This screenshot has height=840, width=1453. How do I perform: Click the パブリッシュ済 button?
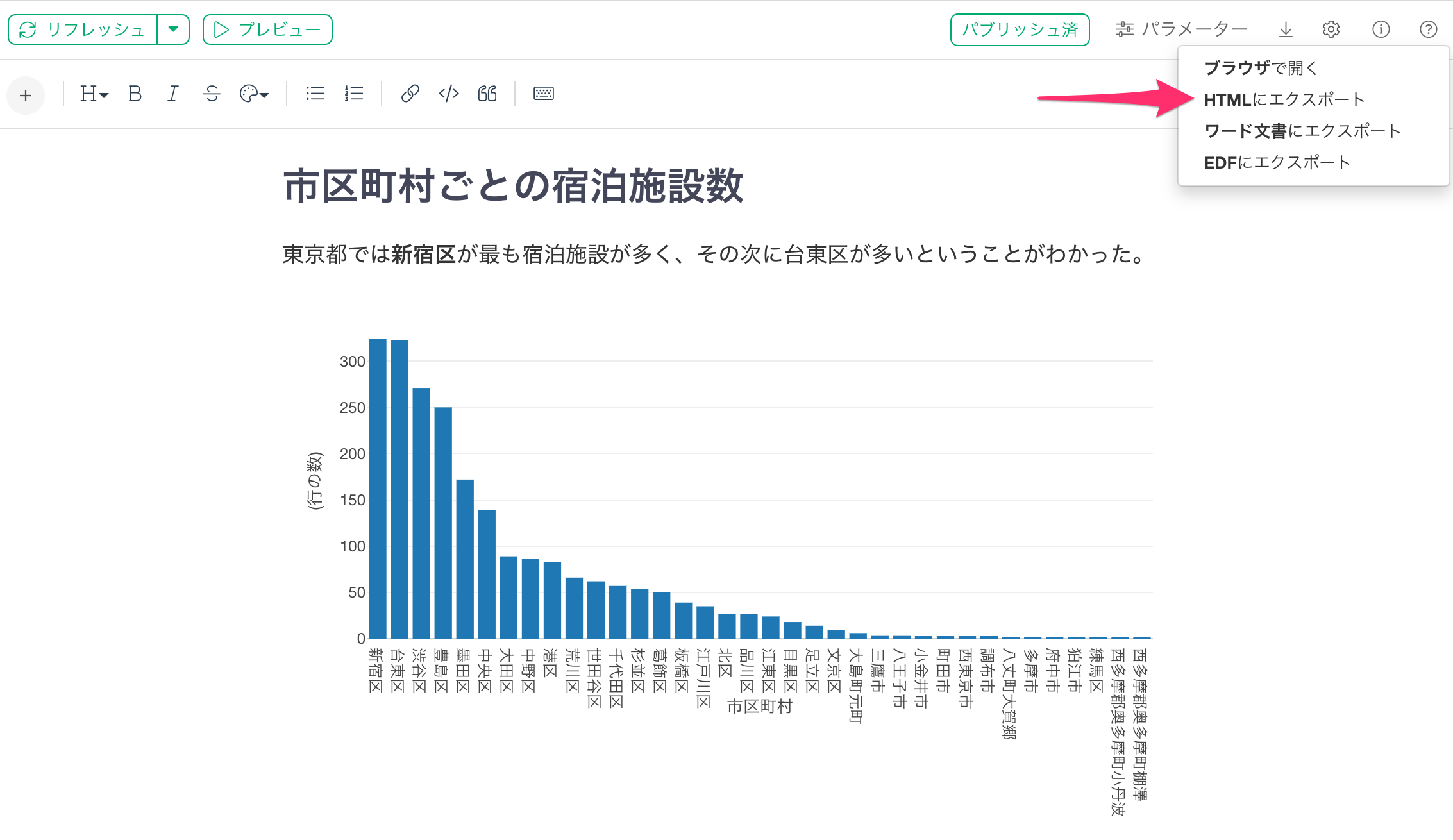point(1020,29)
